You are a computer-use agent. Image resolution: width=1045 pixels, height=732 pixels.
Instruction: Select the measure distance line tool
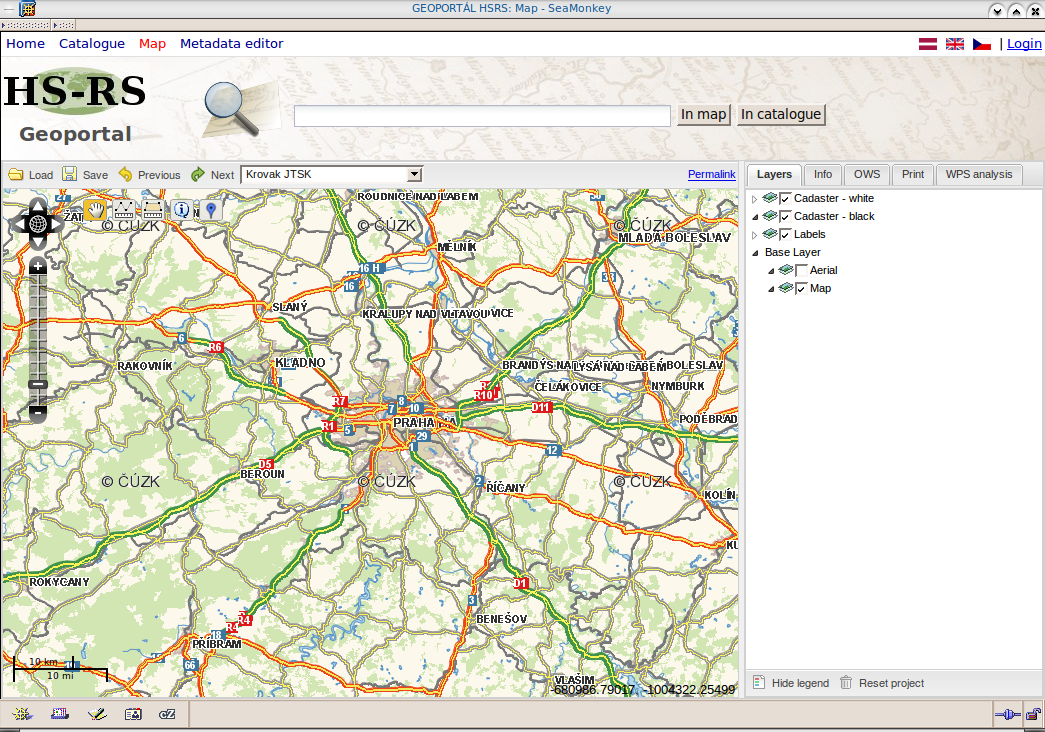[124, 209]
